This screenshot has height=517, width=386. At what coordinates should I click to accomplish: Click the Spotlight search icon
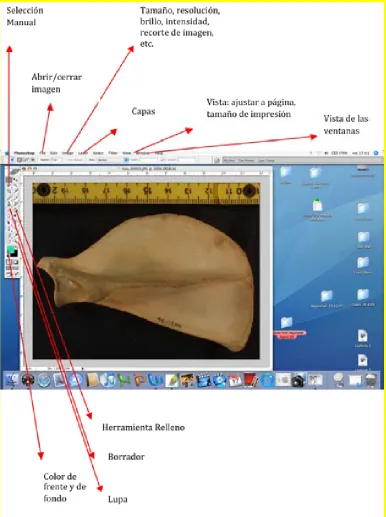click(376, 153)
